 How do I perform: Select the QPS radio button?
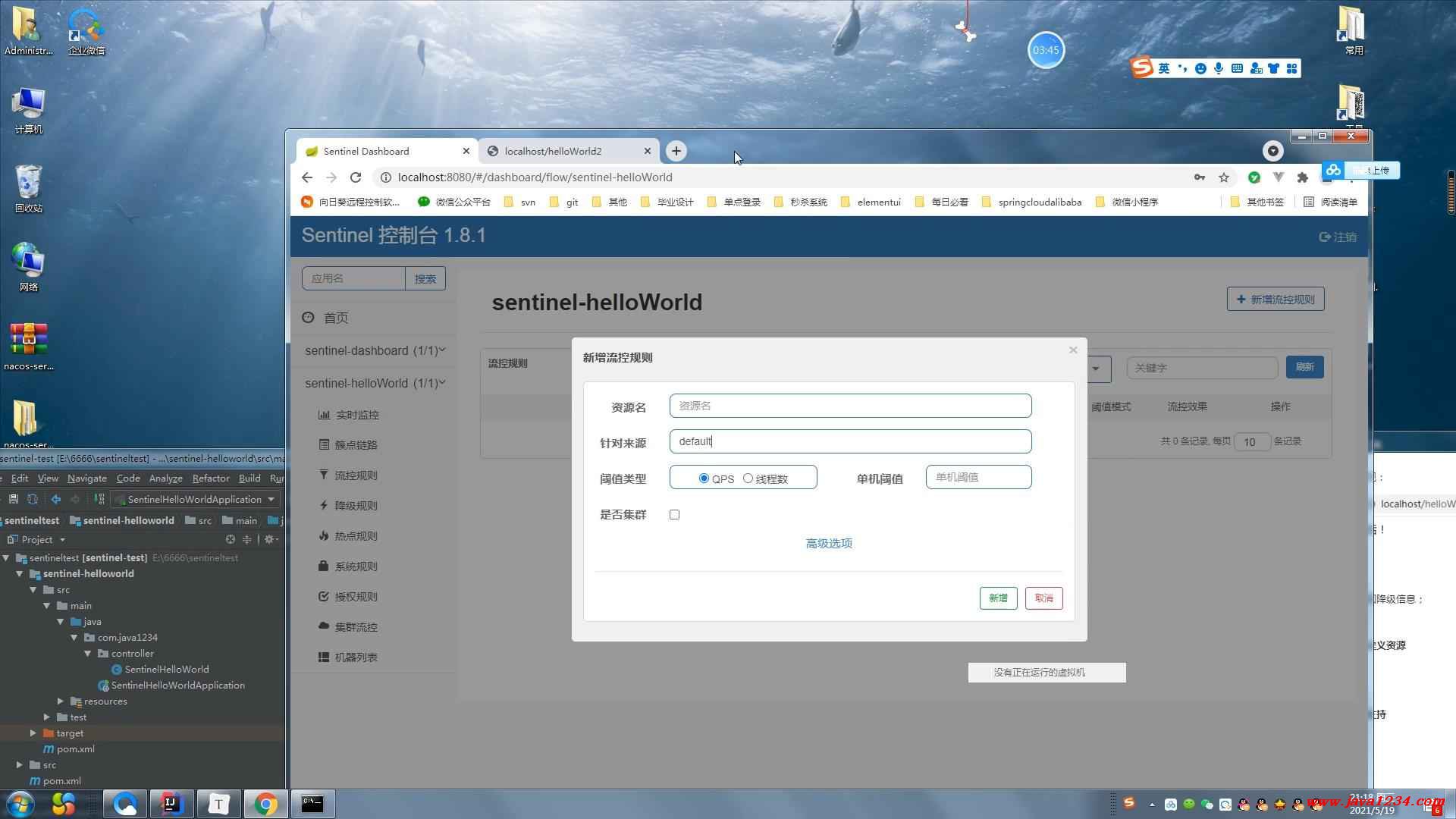[x=704, y=479]
